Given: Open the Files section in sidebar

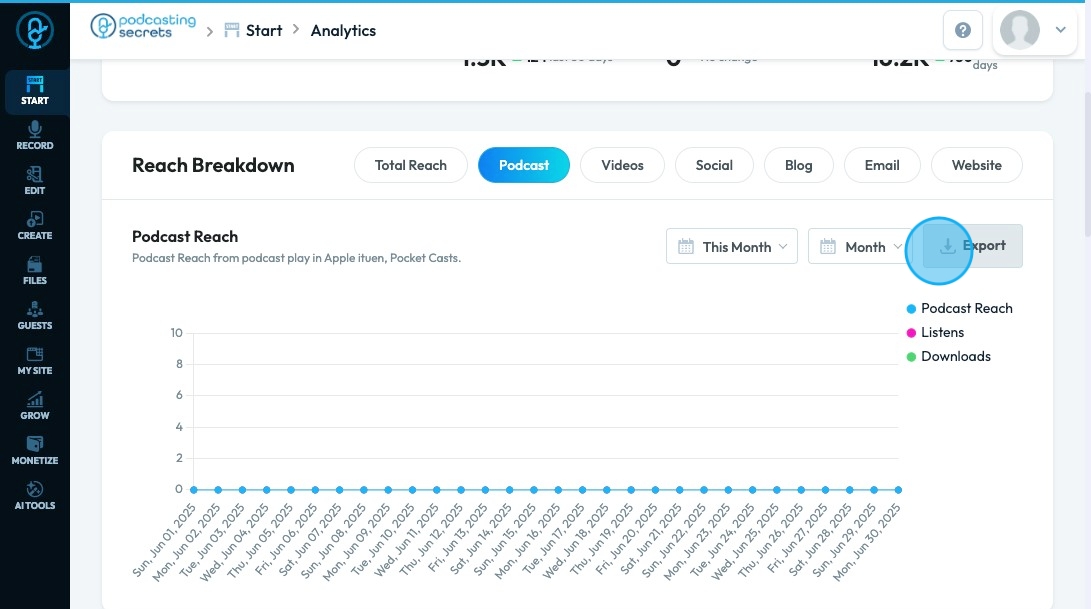Looking at the screenshot, I should point(35,271).
